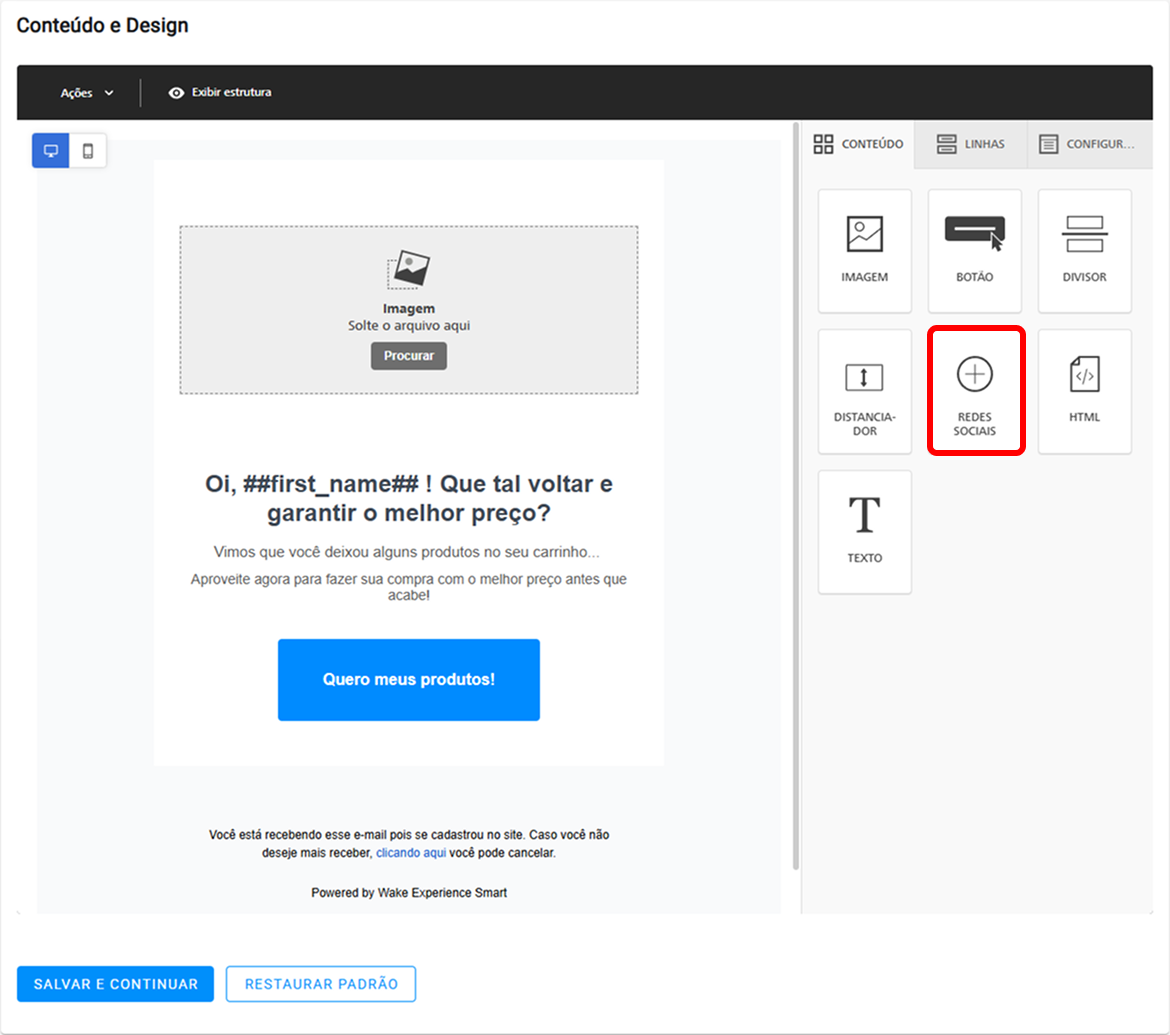
Task: Click the image placeholder icon in drop zone
Action: [409, 269]
